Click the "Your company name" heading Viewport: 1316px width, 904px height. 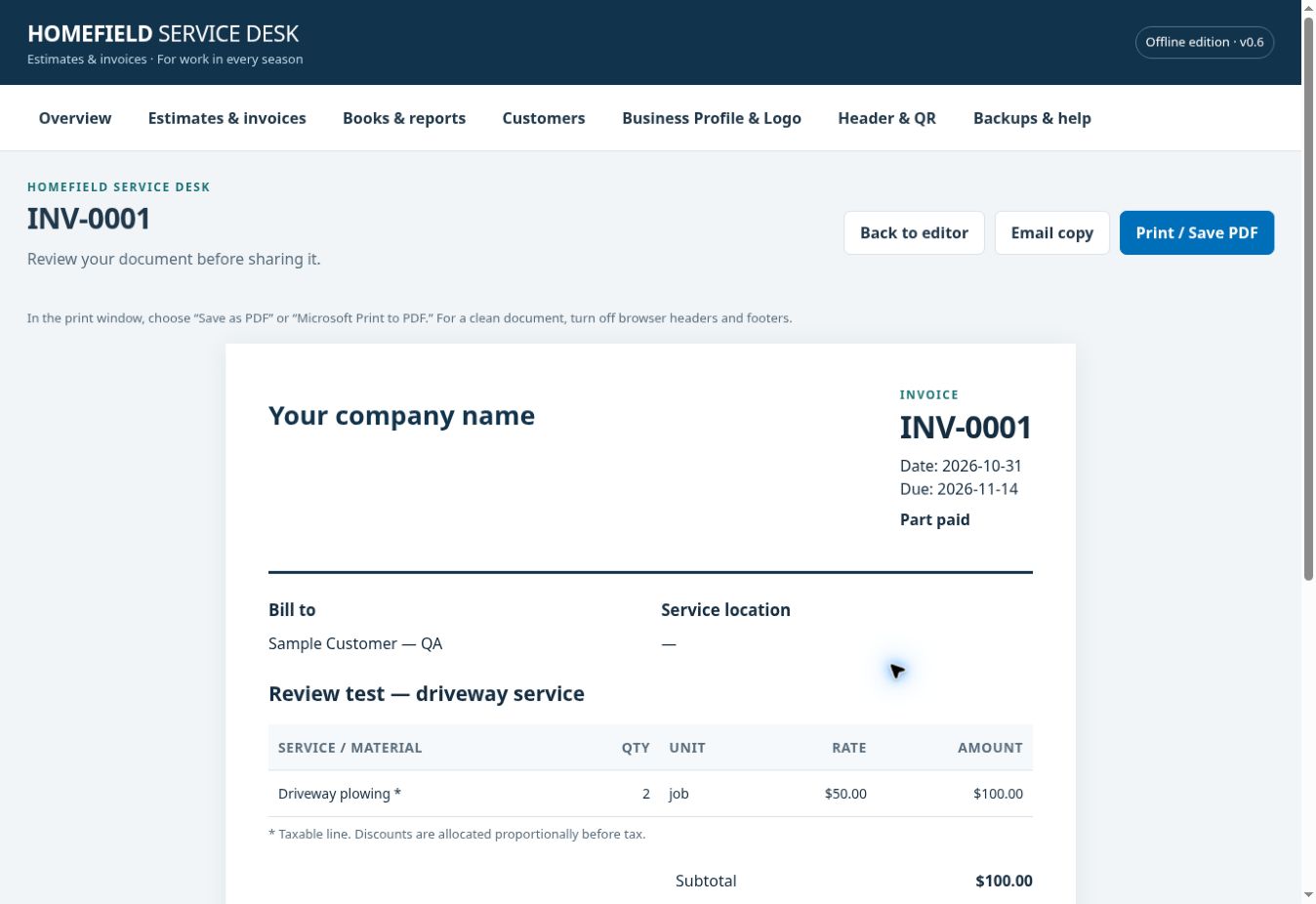point(401,416)
